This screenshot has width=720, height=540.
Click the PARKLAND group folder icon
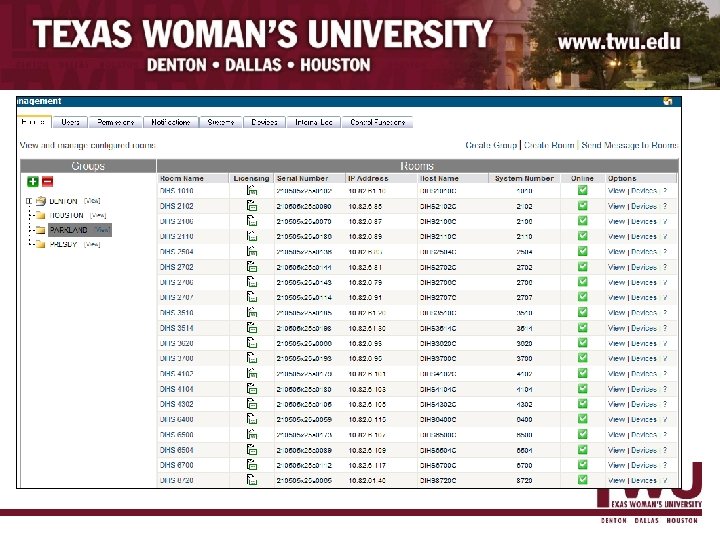pyautogui.click(x=41, y=230)
